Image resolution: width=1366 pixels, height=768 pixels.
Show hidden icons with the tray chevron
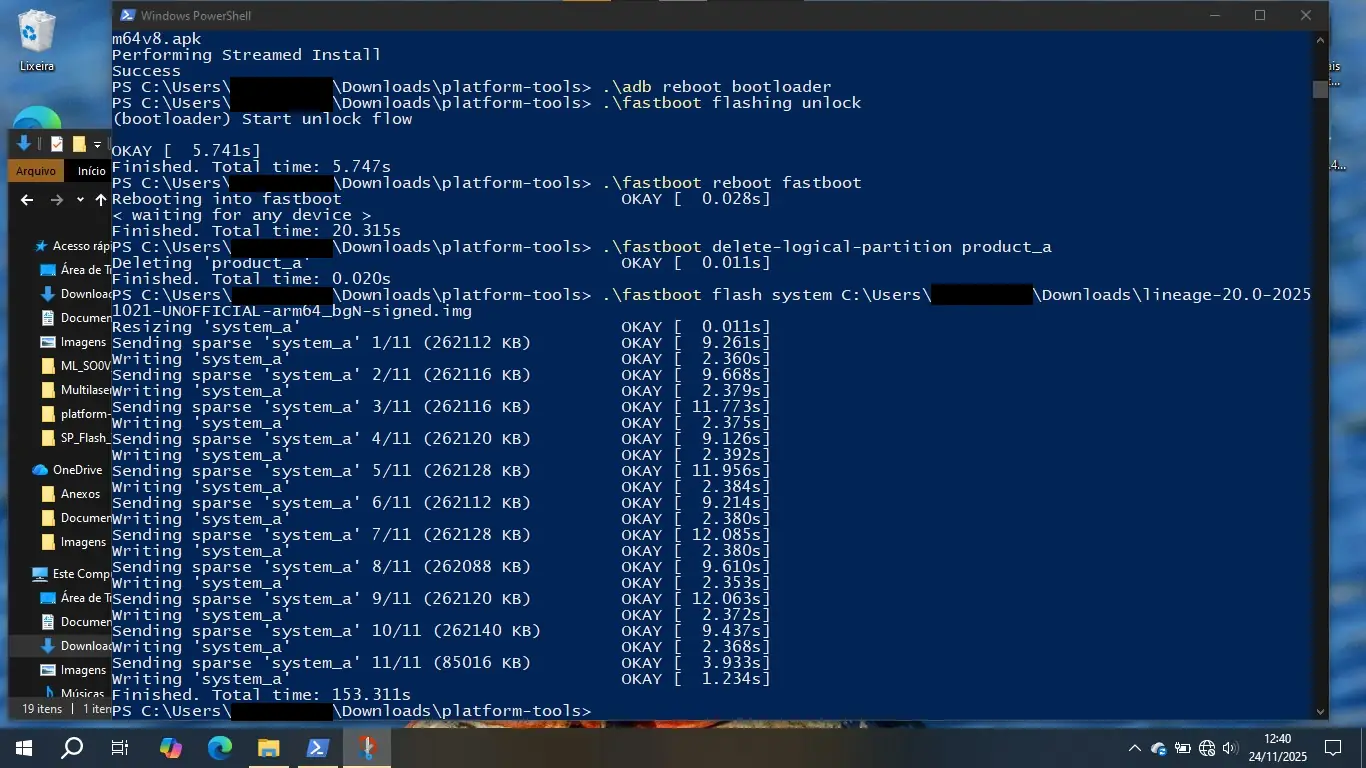1134,747
